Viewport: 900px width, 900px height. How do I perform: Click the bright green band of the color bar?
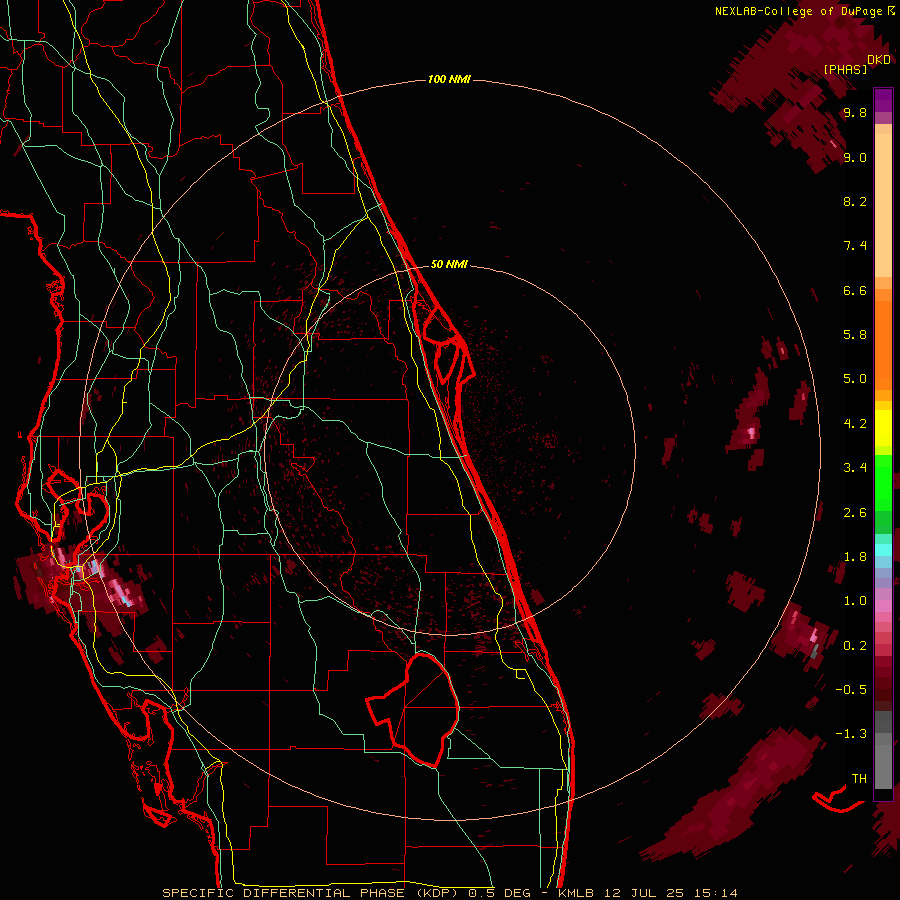883,481
